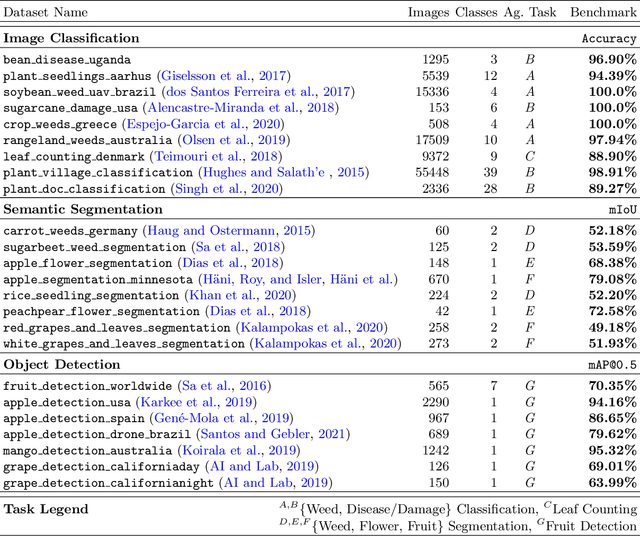Select the mango_detection_australia dataset name
The height and width of the screenshot is (536, 640).
(x=87, y=451)
